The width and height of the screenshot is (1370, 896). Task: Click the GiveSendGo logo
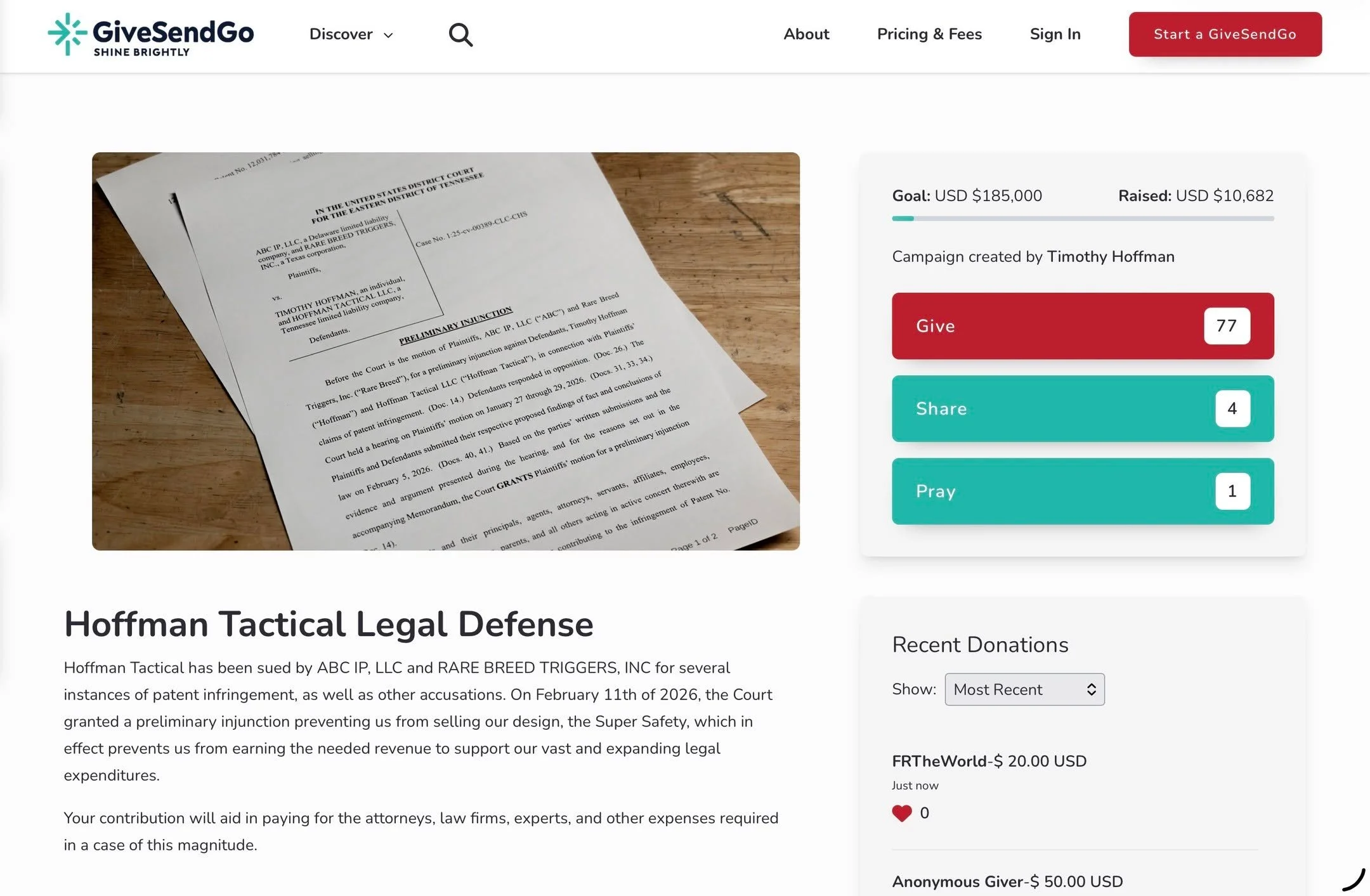pyautogui.click(x=150, y=34)
